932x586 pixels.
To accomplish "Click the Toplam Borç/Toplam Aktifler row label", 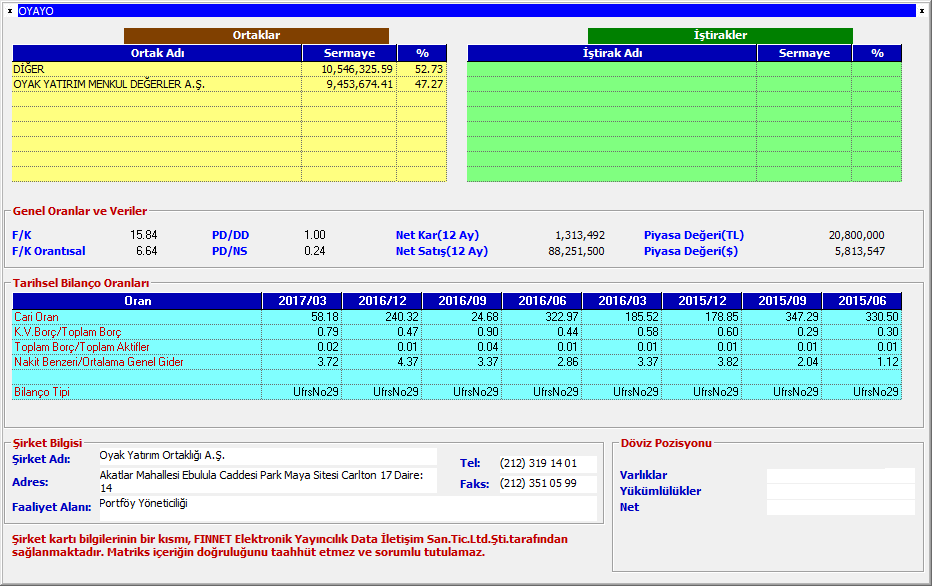I will [x=82, y=346].
